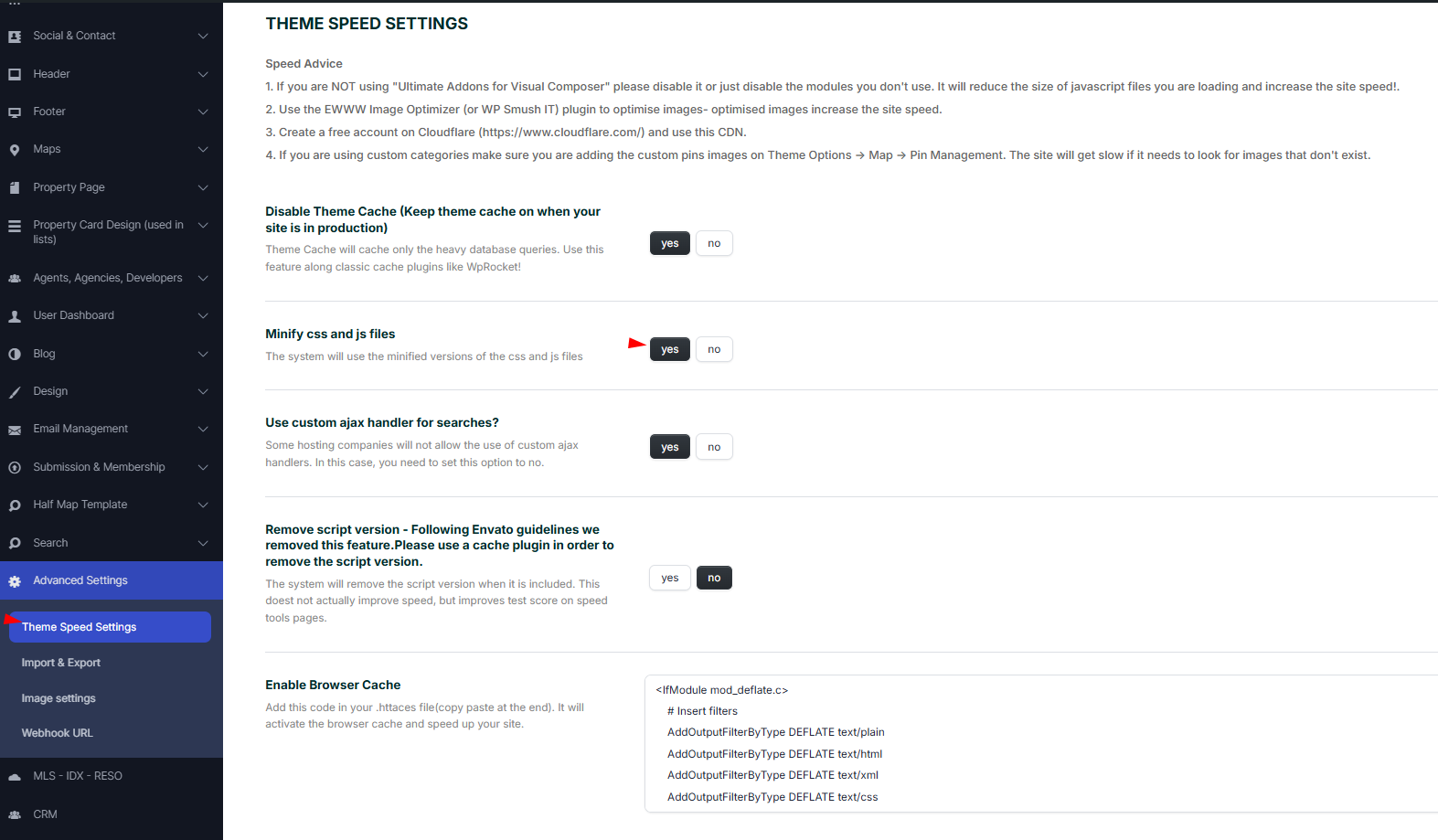This screenshot has width=1438, height=840.
Task: Set Minify css and js files to no
Action: point(714,349)
